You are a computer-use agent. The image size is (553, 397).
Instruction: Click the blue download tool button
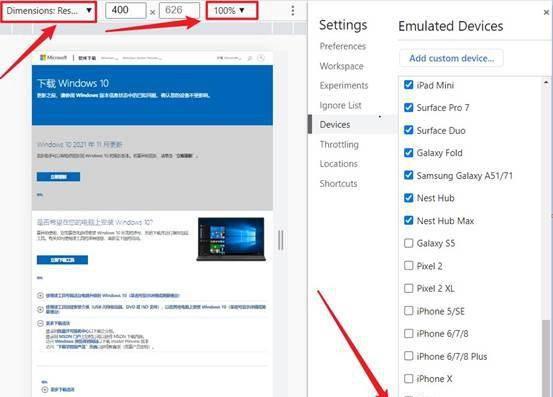pyautogui.click(x=62, y=260)
